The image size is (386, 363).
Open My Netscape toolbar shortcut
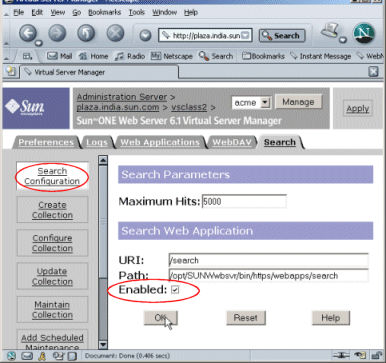point(172,56)
